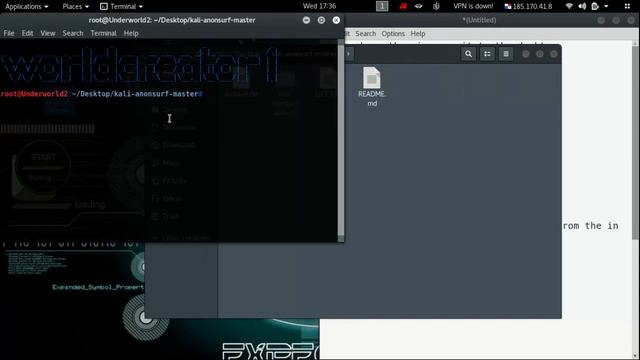Click the eye icon in top bar

(x=418, y=6)
